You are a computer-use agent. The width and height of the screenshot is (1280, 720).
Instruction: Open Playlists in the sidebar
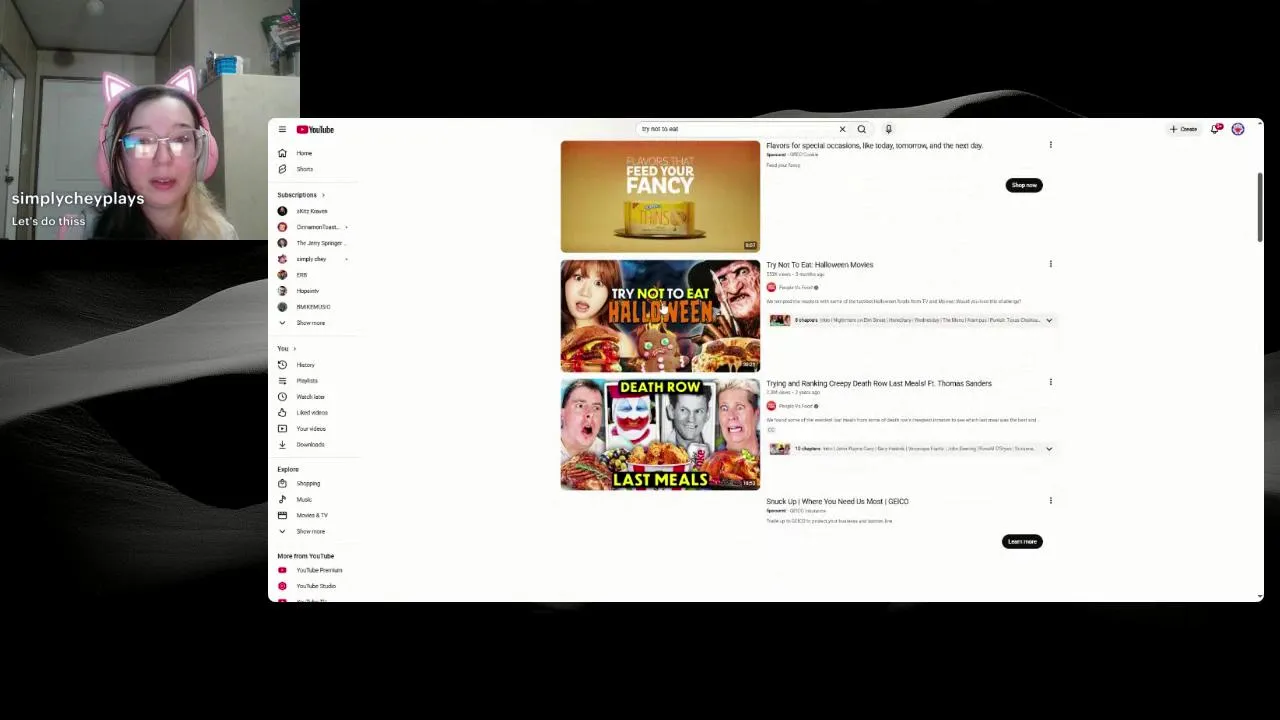306,381
